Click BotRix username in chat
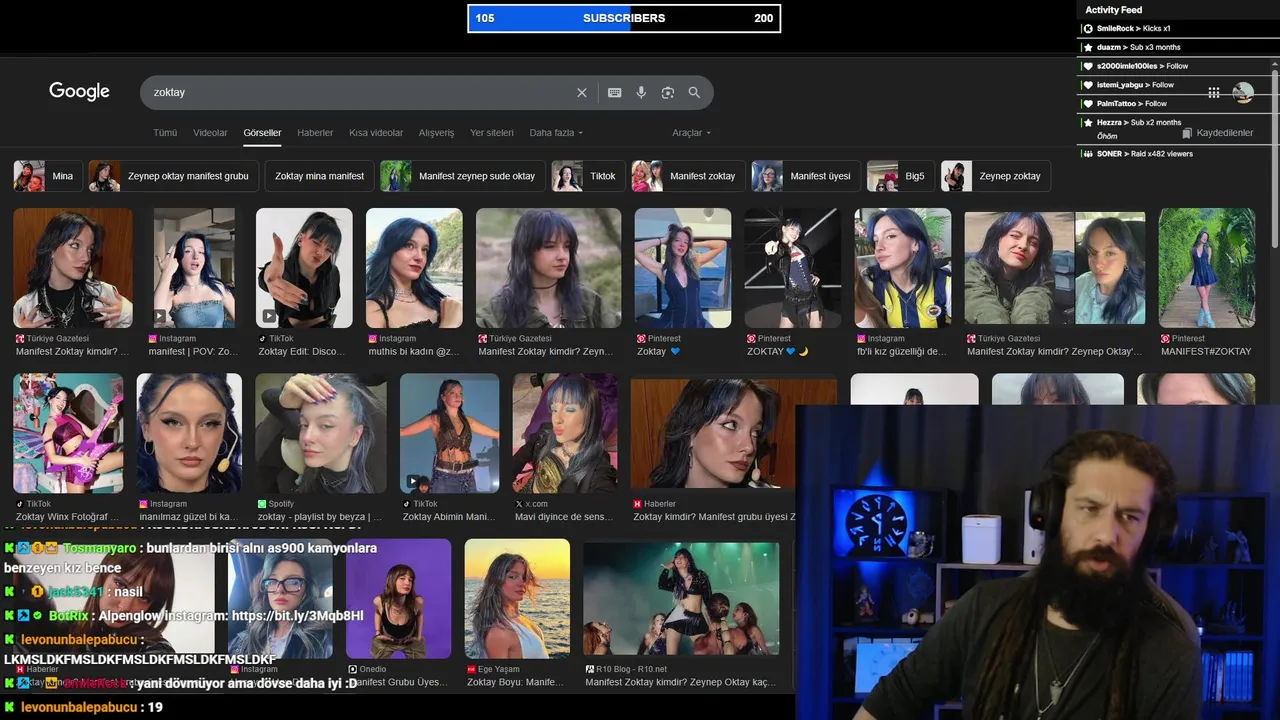Screen dimensions: 1280x720 [69, 616]
